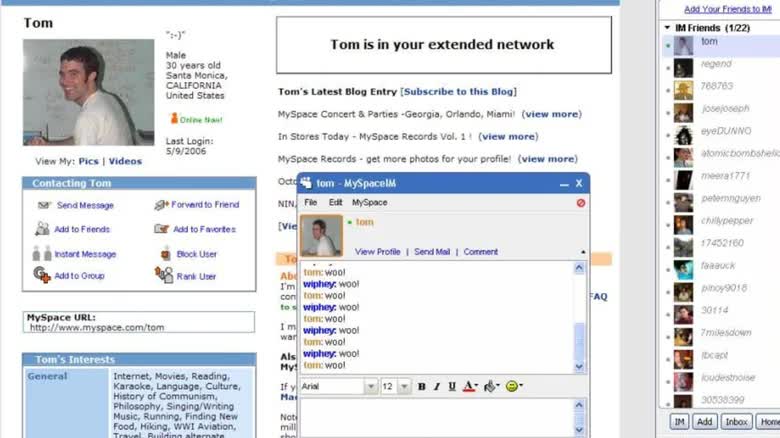Click the Send Message envelope icon

pyautogui.click(x=44, y=205)
